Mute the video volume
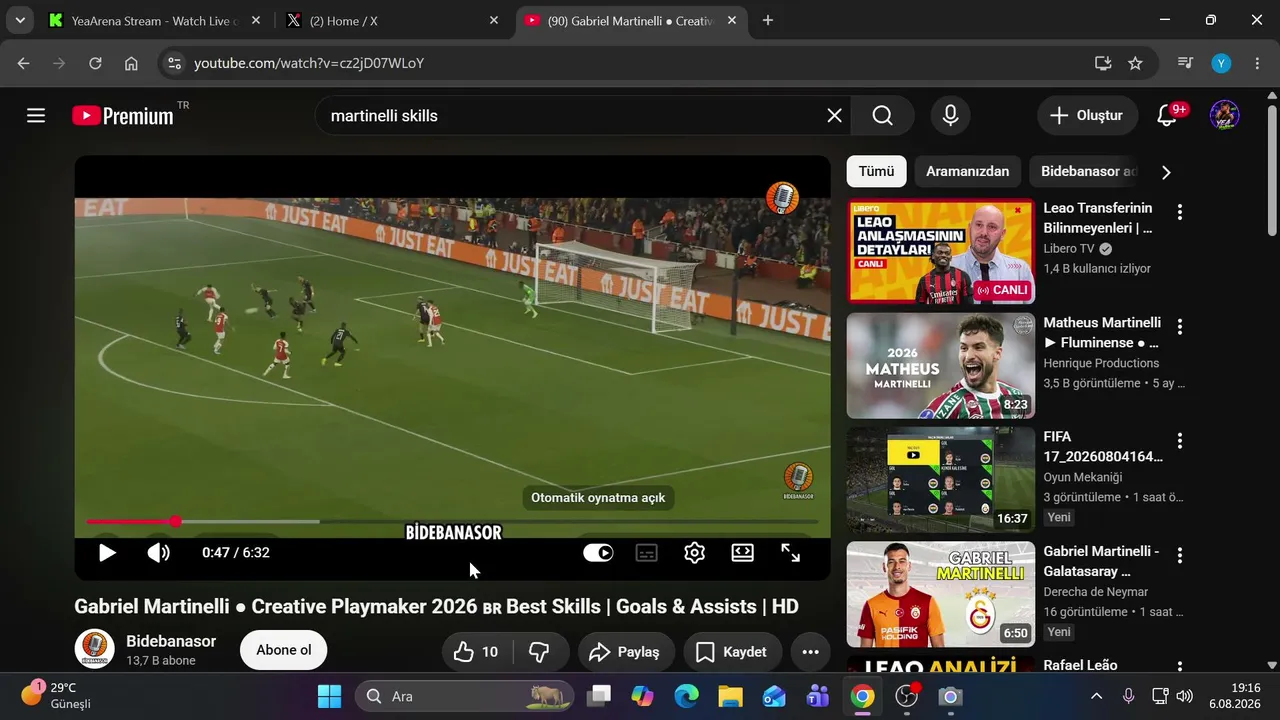 coord(158,553)
